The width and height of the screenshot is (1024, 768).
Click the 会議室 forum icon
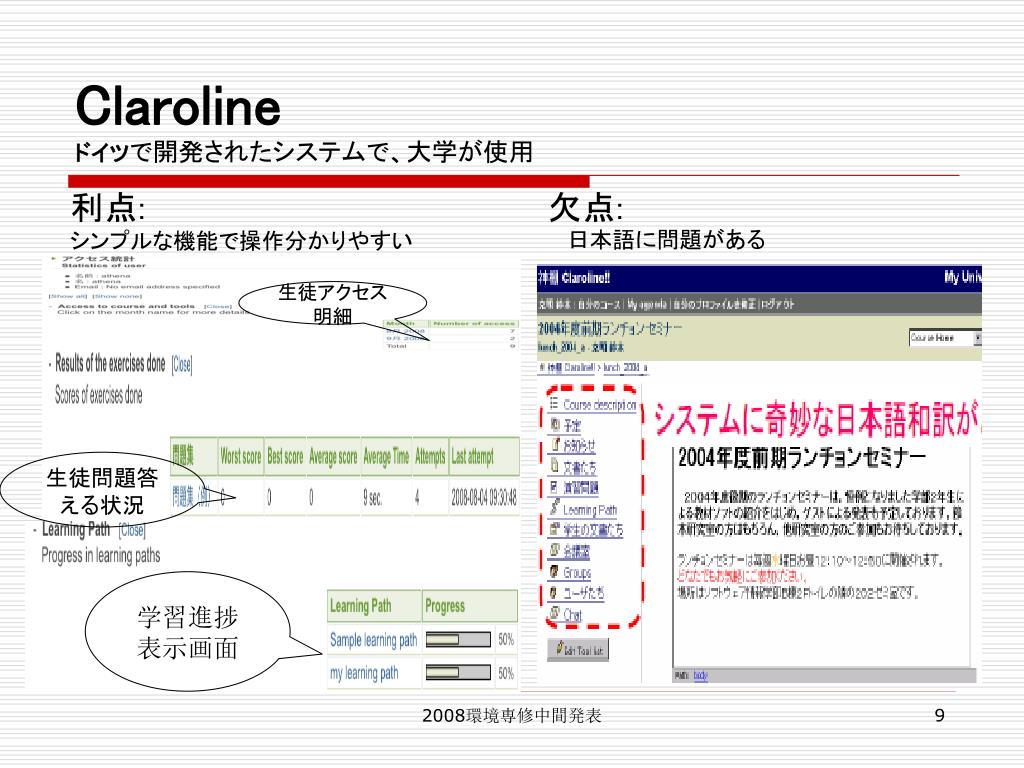click(x=554, y=550)
